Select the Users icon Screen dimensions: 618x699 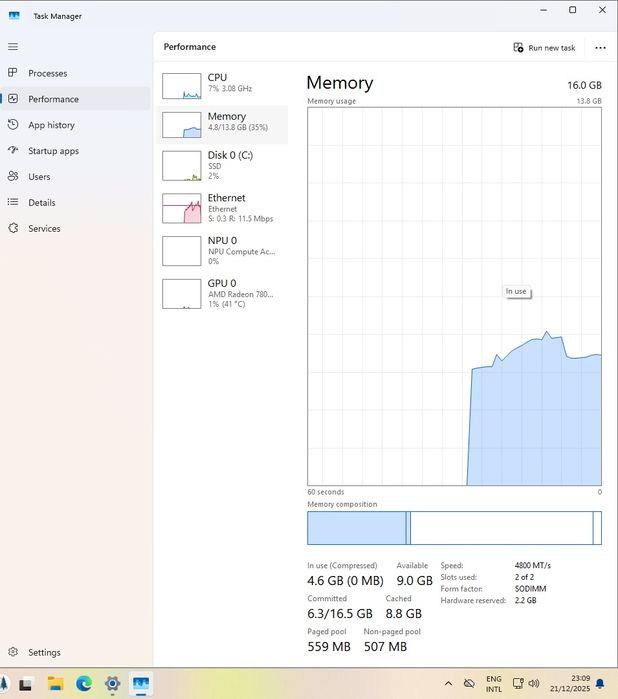[x=13, y=177]
